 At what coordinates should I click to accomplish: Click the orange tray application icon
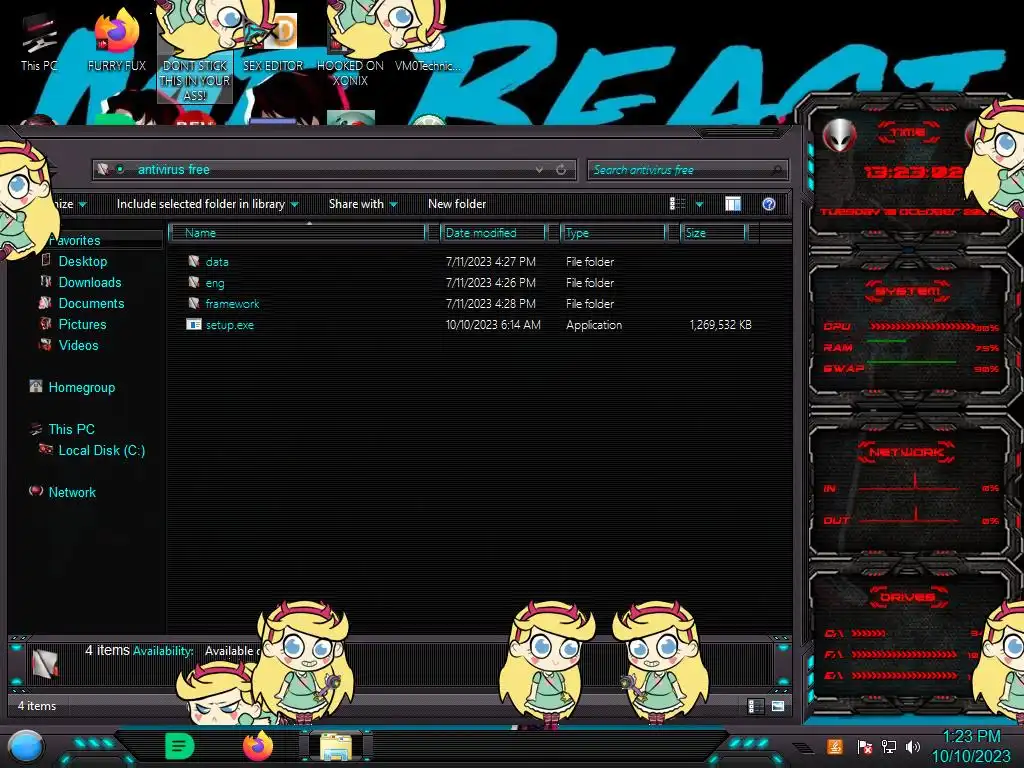[835, 746]
